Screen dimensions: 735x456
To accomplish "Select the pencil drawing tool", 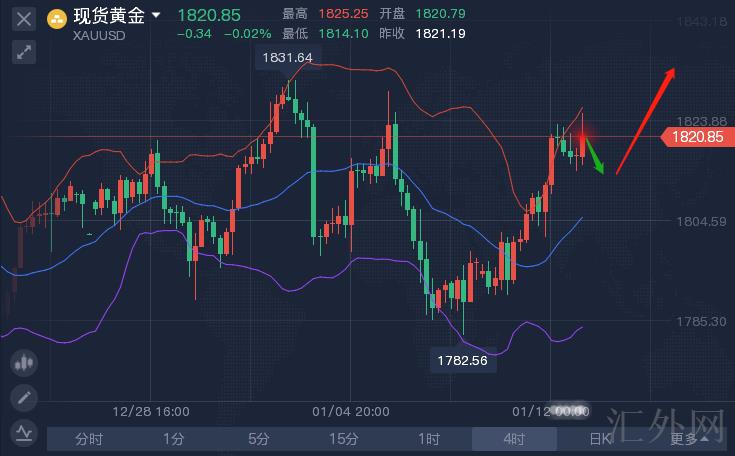I will (24, 398).
